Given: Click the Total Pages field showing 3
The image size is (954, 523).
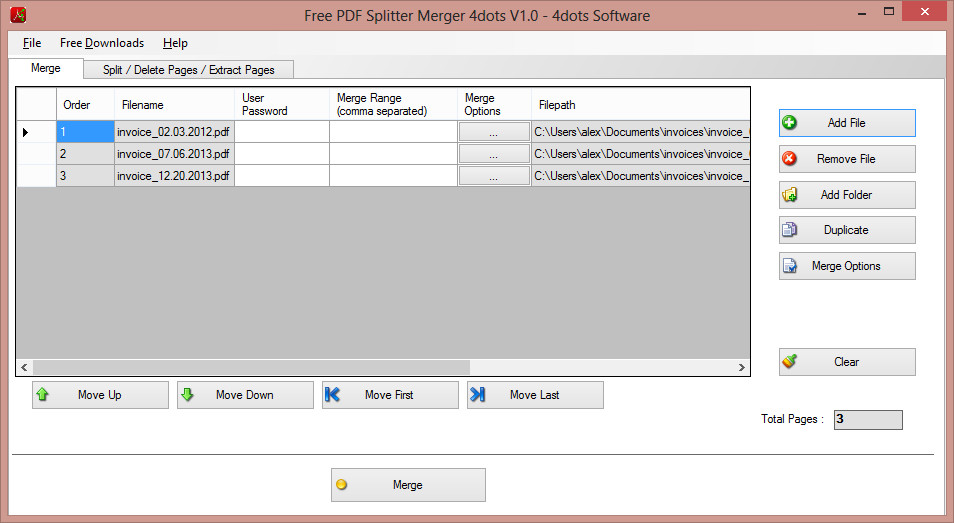Looking at the screenshot, I should pyautogui.click(x=868, y=420).
